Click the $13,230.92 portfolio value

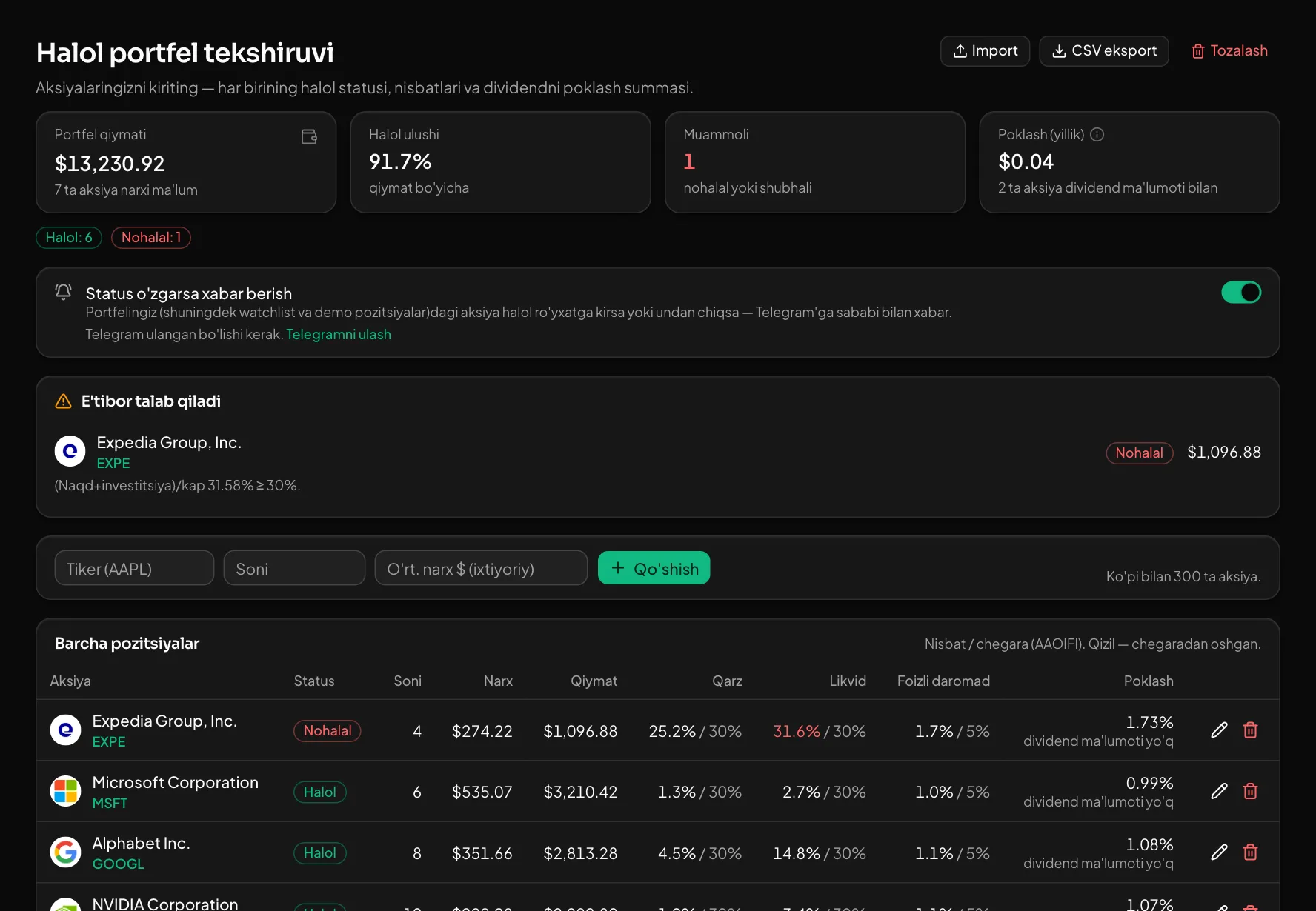tap(110, 164)
